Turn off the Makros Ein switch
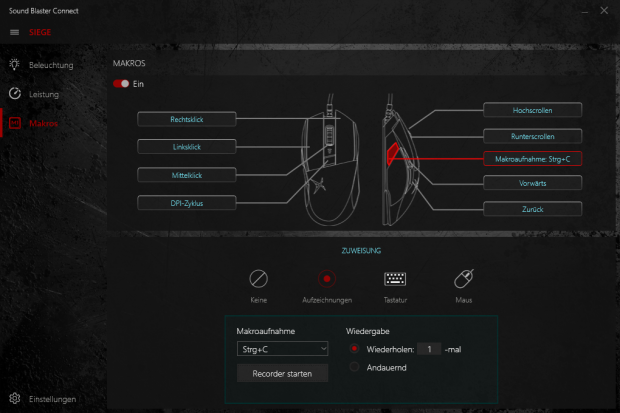Viewport: 620px width, 413px height. click(x=121, y=83)
